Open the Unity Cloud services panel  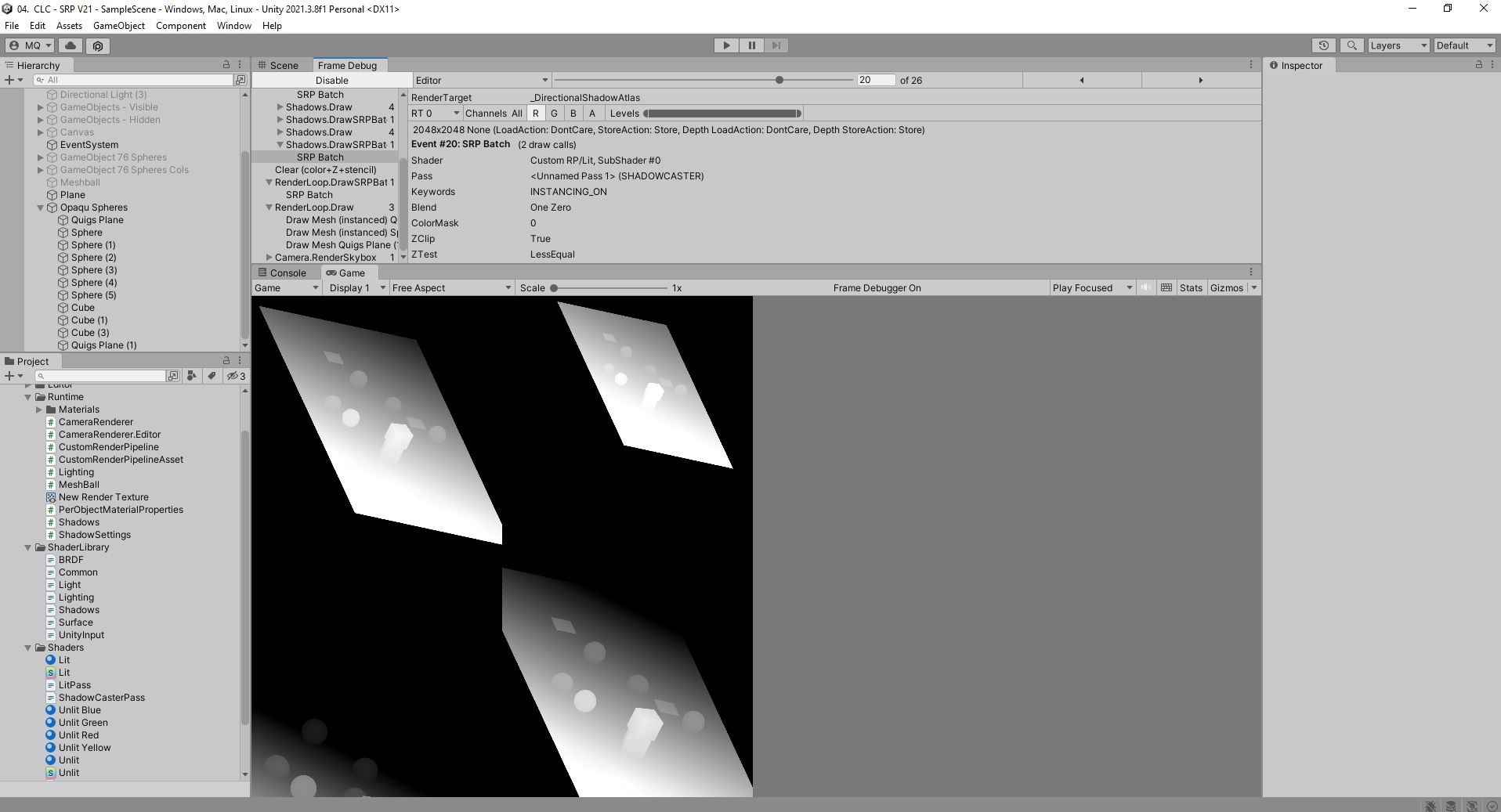71,45
